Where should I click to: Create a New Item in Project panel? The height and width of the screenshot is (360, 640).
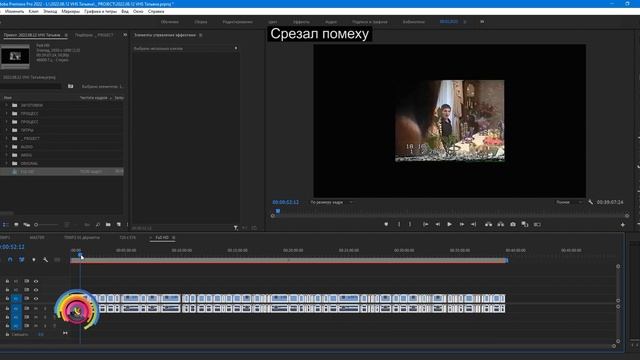tap(119, 224)
